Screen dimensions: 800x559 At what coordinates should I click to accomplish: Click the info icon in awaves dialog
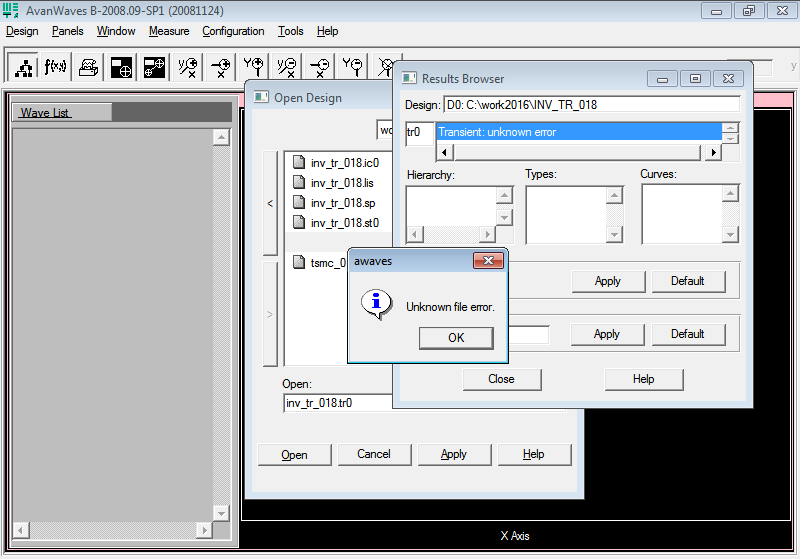(x=377, y=304)
